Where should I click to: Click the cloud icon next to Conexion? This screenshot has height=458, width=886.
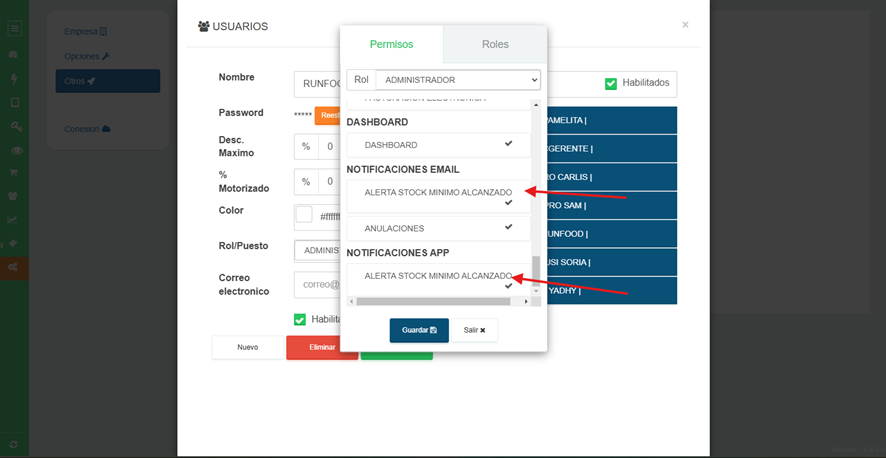click(106, 129)
